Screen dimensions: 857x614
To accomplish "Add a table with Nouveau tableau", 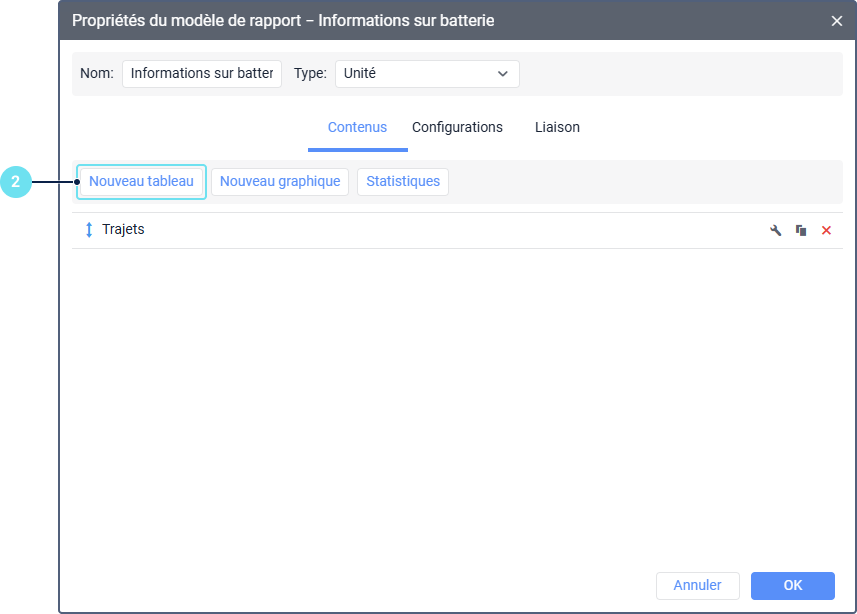I will point(141,182).
